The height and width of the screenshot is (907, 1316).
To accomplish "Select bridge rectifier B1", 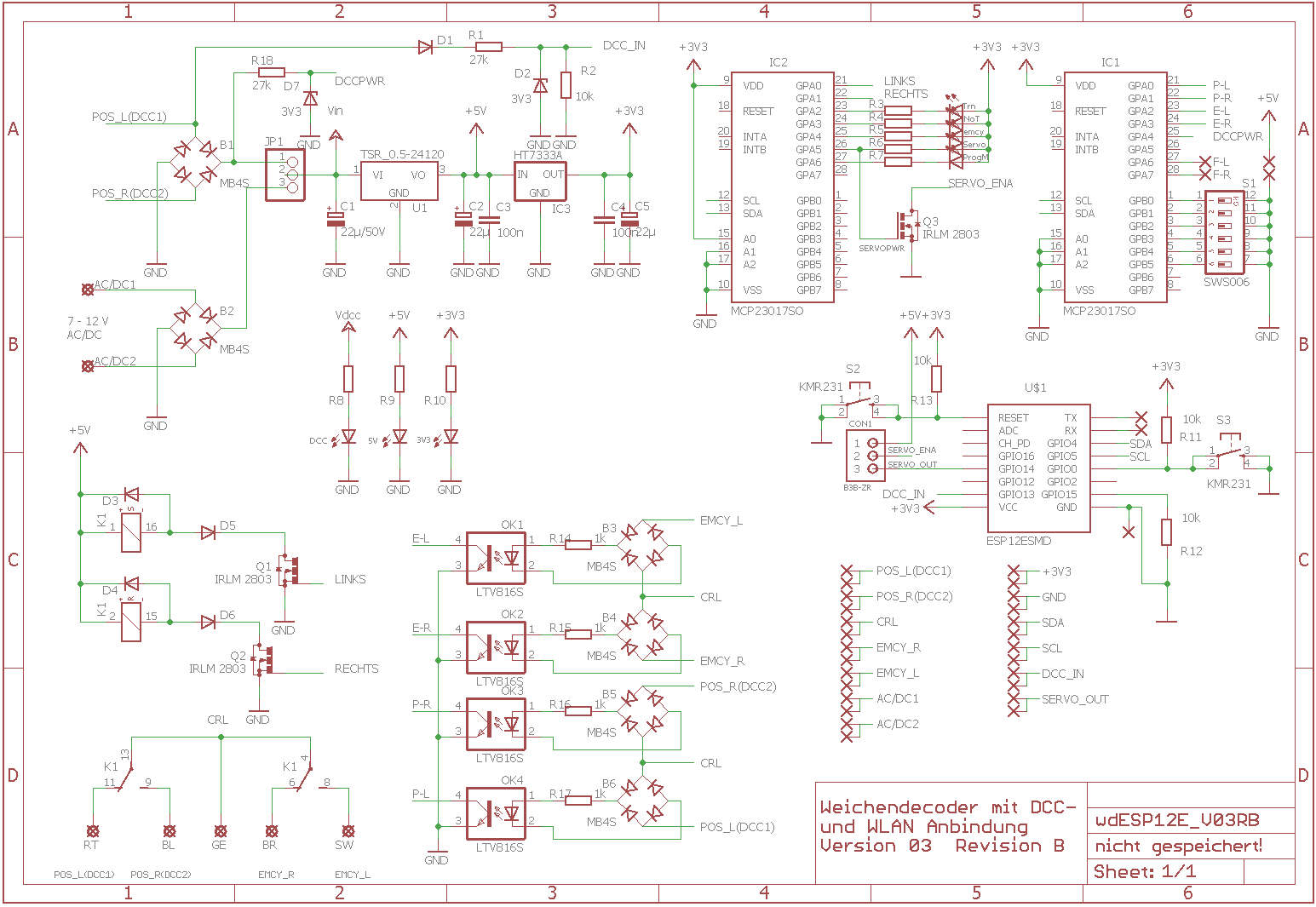I will [195, 162].
